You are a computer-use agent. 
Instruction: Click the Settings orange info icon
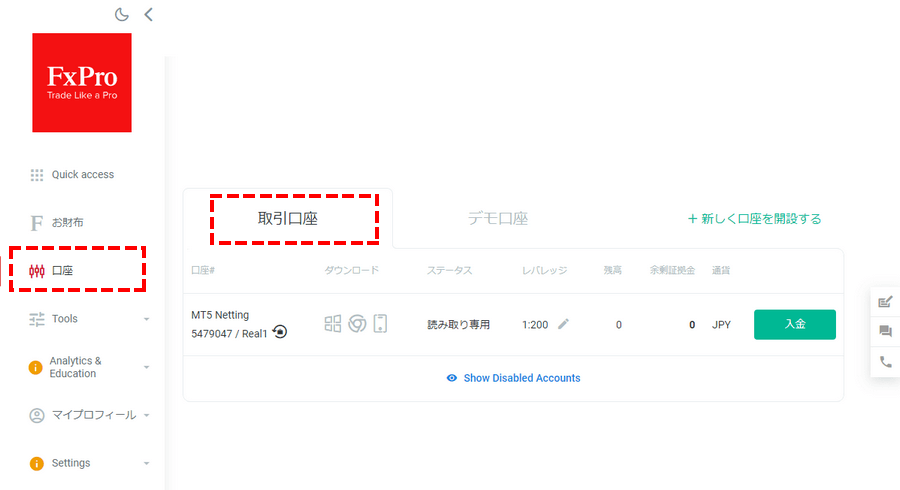(x=37, y=464)
